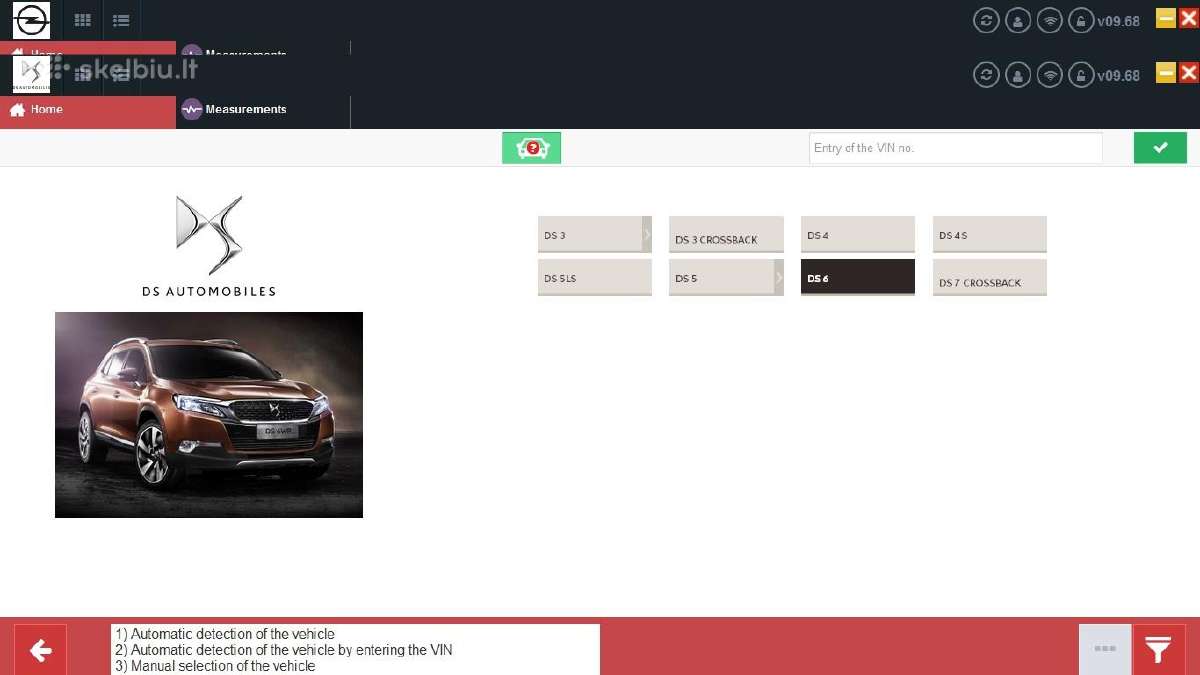Expand the DS 3 variants arrow
This screenshot has height=675, width=1200.
click(x=647, y=235)
